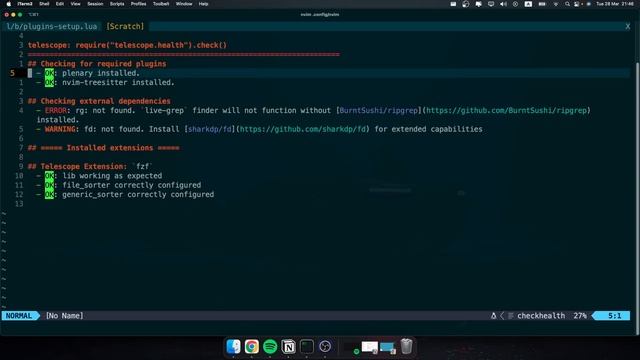Click the Wi-Fi icon in menu bar
This screenshot has height=360, width=640.
tap(556, 4)
